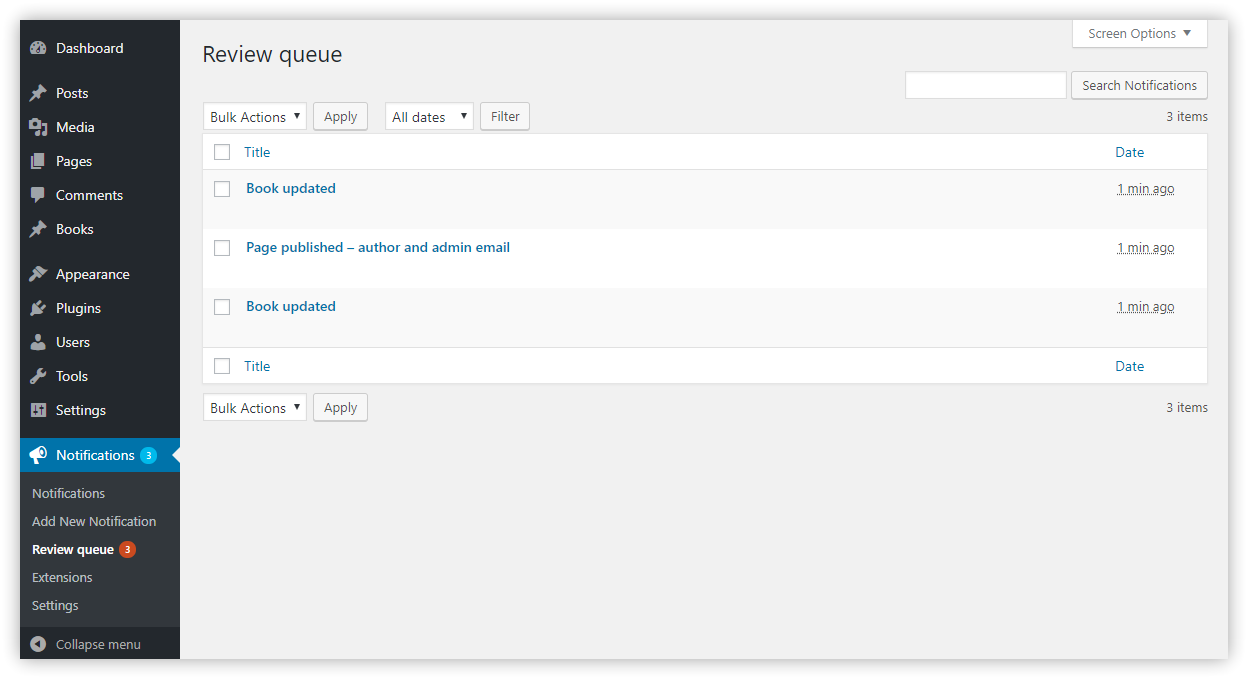
Task: Check the Page published notification checkbox
Action: [x=222, y=248]
